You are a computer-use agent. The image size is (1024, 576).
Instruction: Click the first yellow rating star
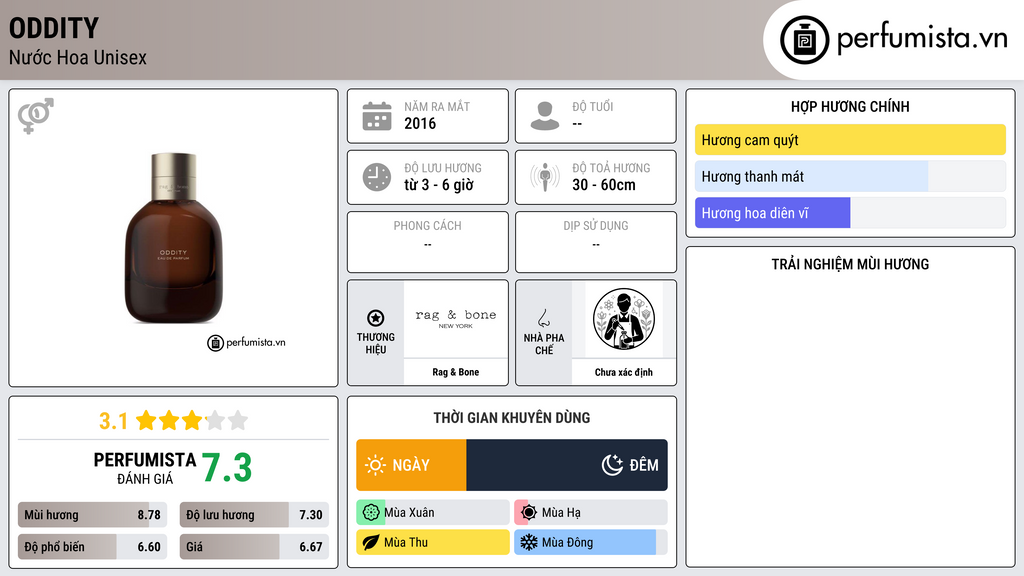146,420
